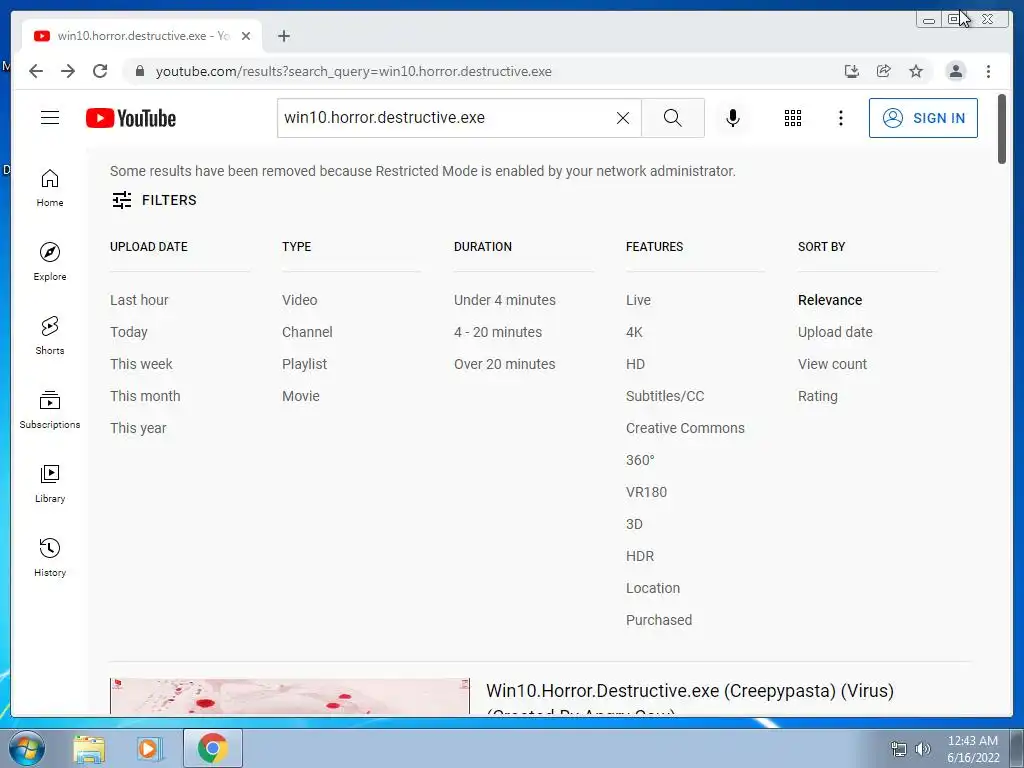Enable 3D feature filter

point(634,524)
